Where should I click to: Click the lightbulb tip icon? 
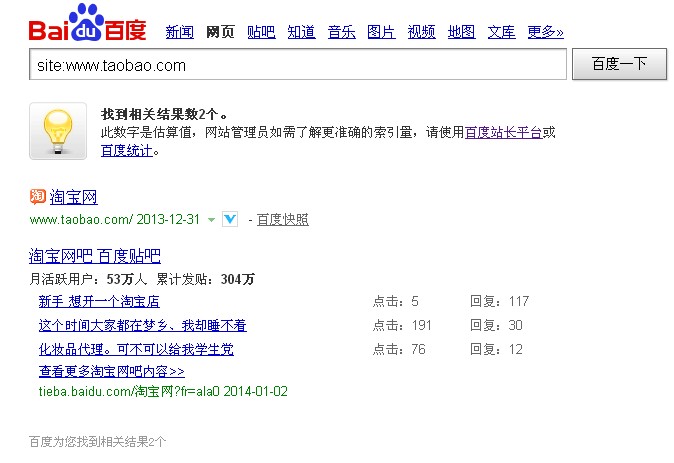pos(58,131)
